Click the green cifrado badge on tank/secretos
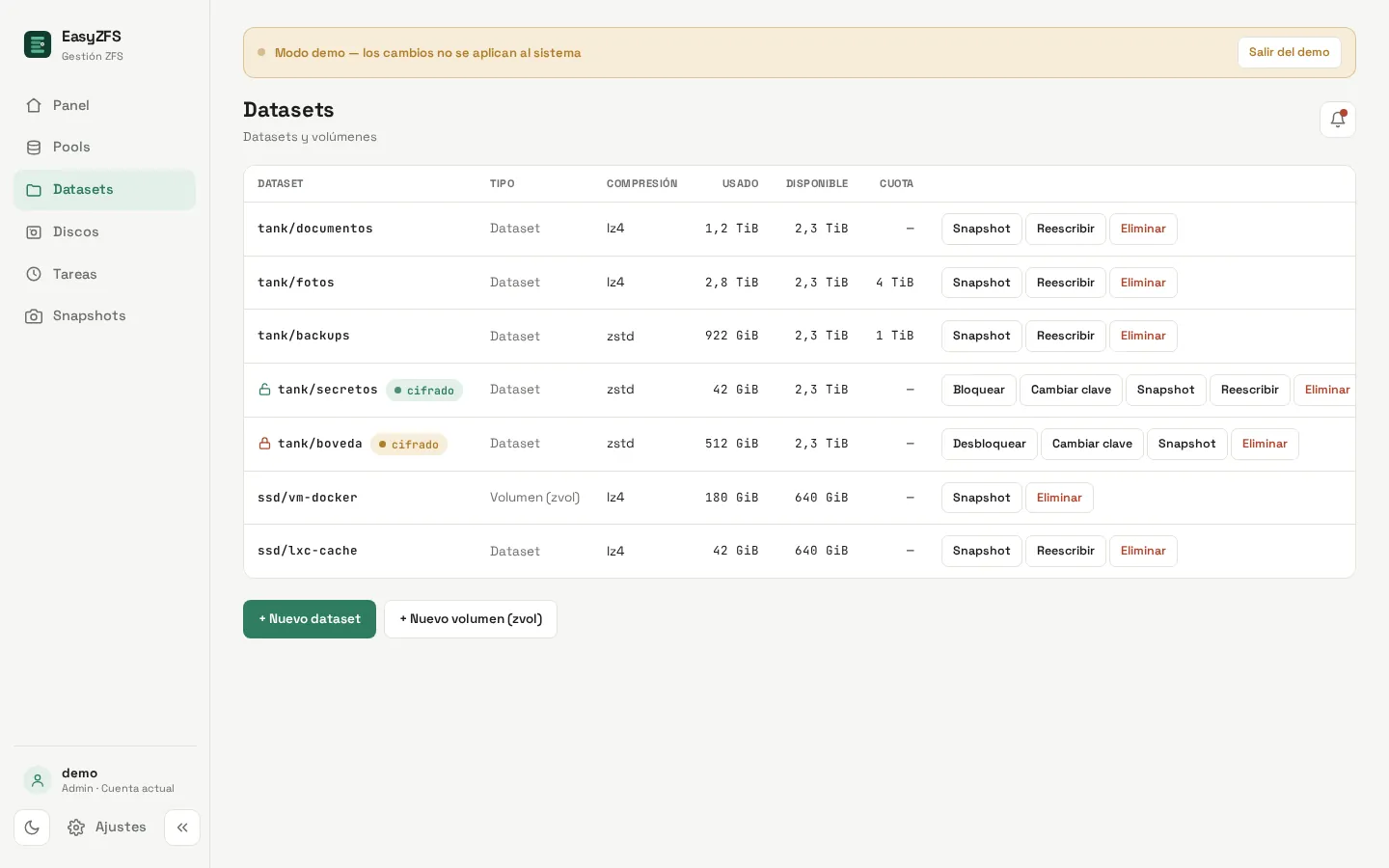Screen dimensions: 1389x868 pos(424,391)
